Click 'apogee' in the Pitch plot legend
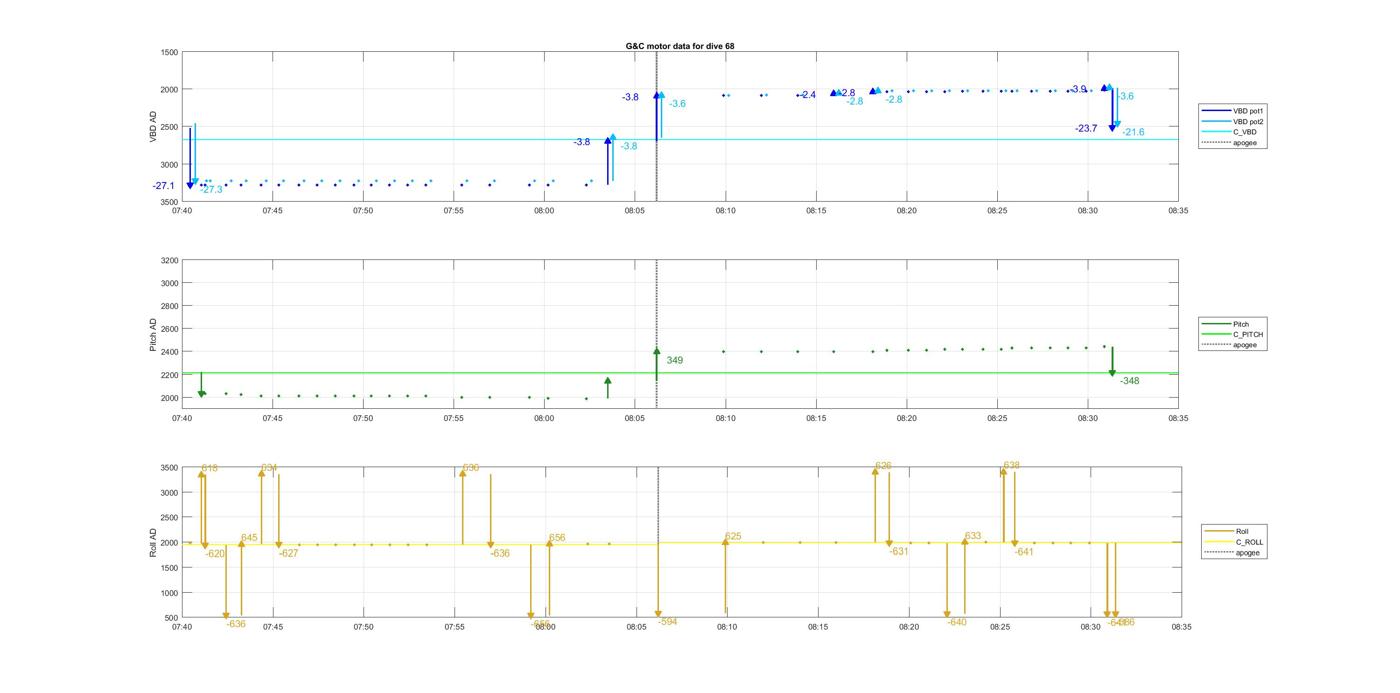The image size is (1400, 693). click(x=1244, y=345)
